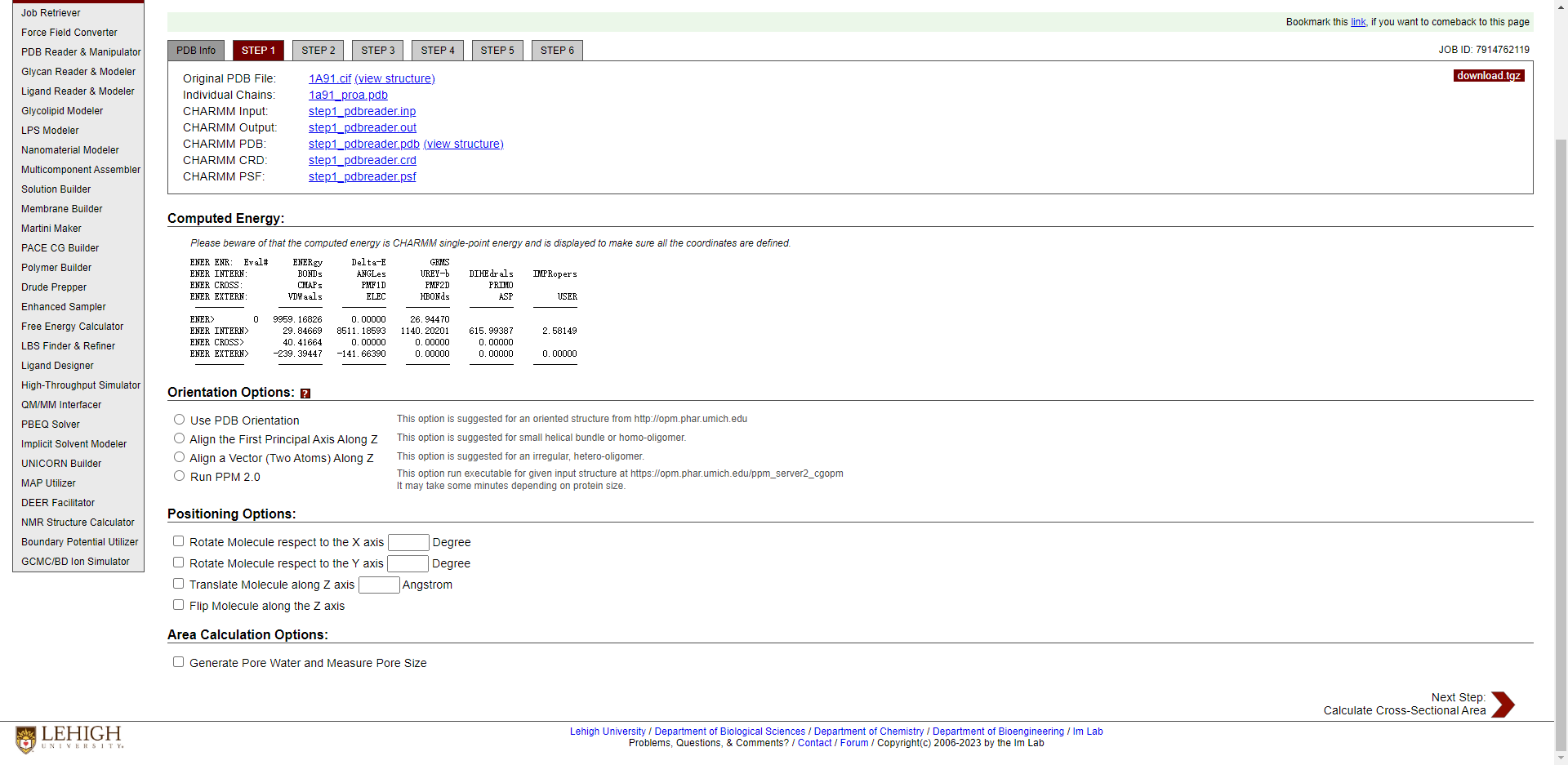Viewport: 1568px width, 765px height.
Task: Select the Run PPM 2.0 option
Action: pos(179,475)
